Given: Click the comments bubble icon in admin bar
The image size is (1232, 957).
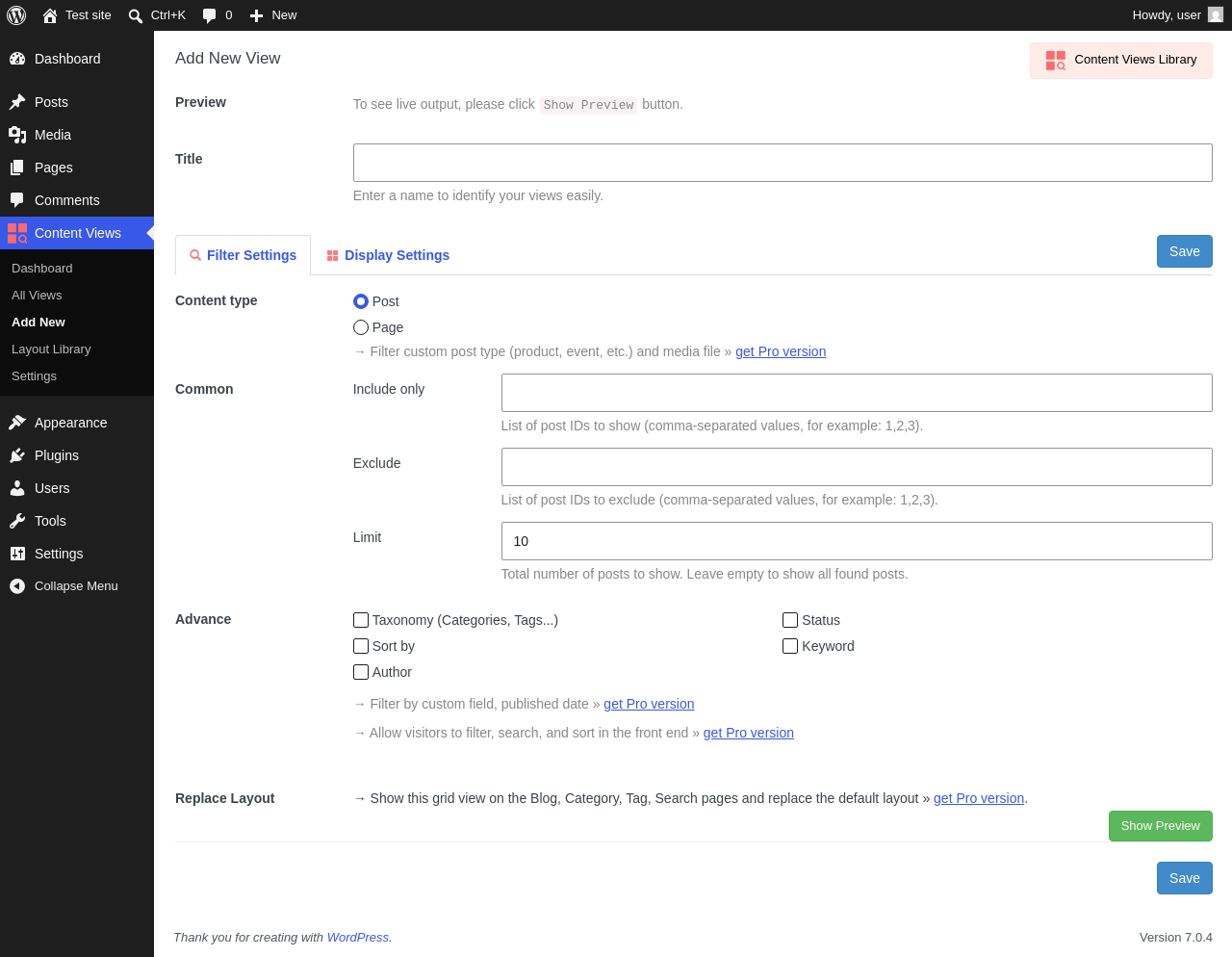Looking at the screenshot, I should 209,15.
